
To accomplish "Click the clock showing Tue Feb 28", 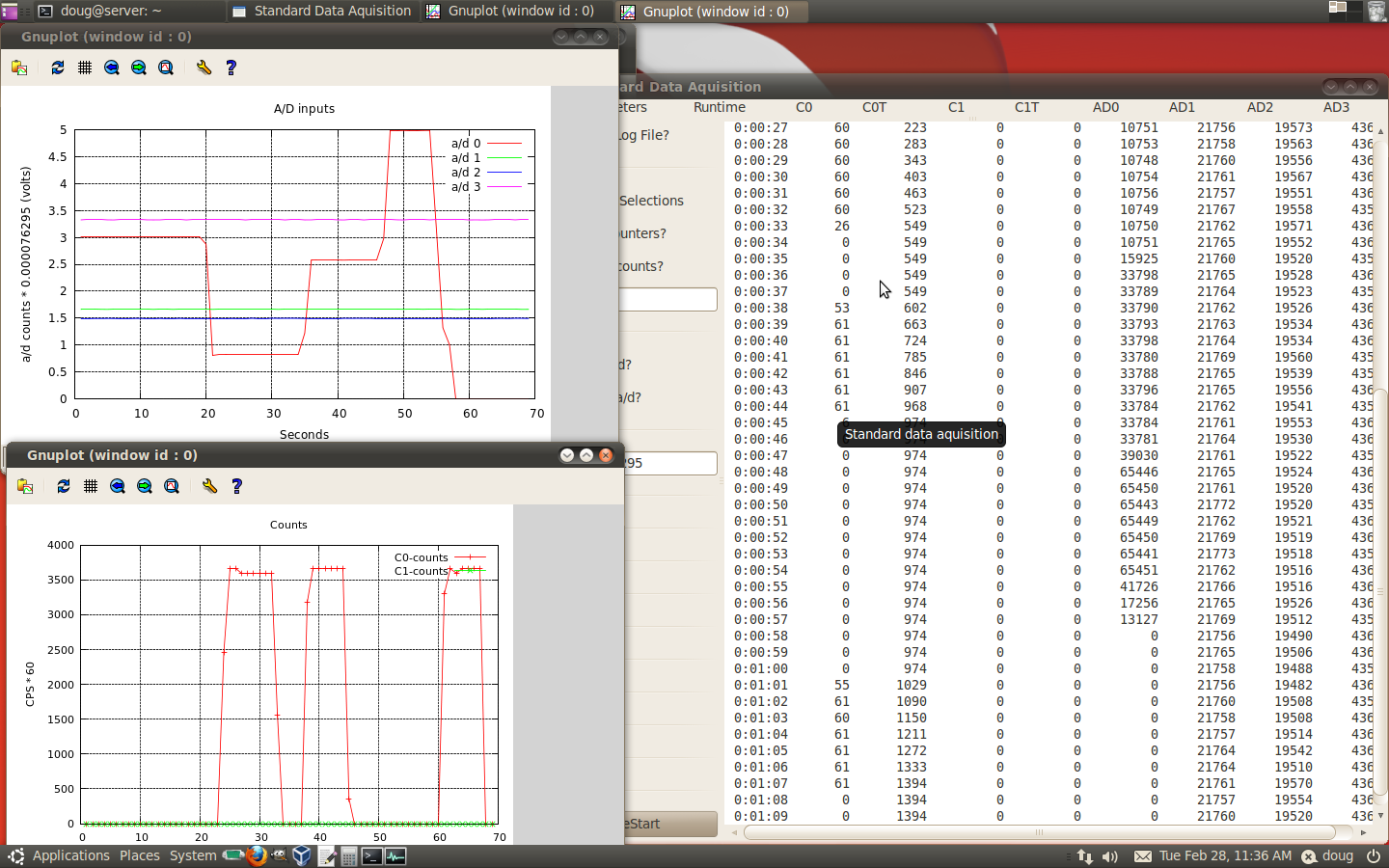I will coord(1225,855).
